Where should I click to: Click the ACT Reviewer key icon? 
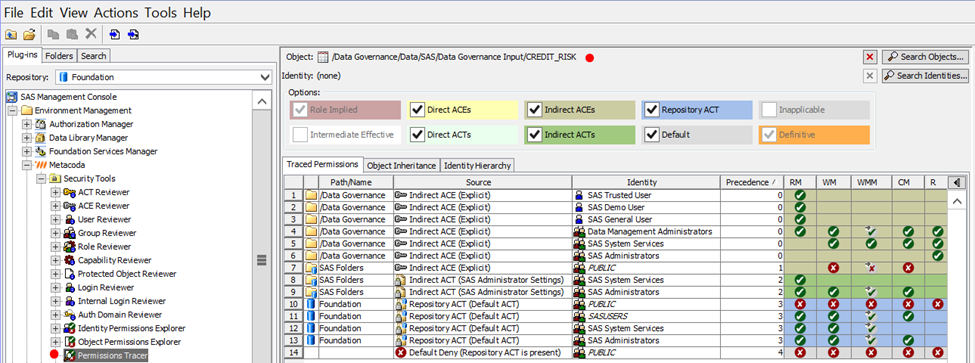(69, 192)
